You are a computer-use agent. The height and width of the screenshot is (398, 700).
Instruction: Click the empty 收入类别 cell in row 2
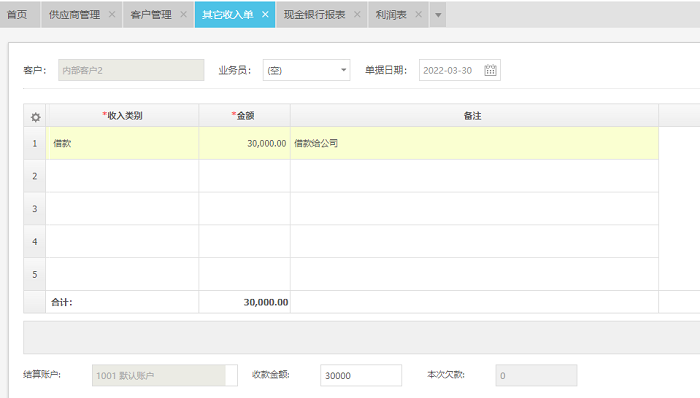[x=122, y=176]
